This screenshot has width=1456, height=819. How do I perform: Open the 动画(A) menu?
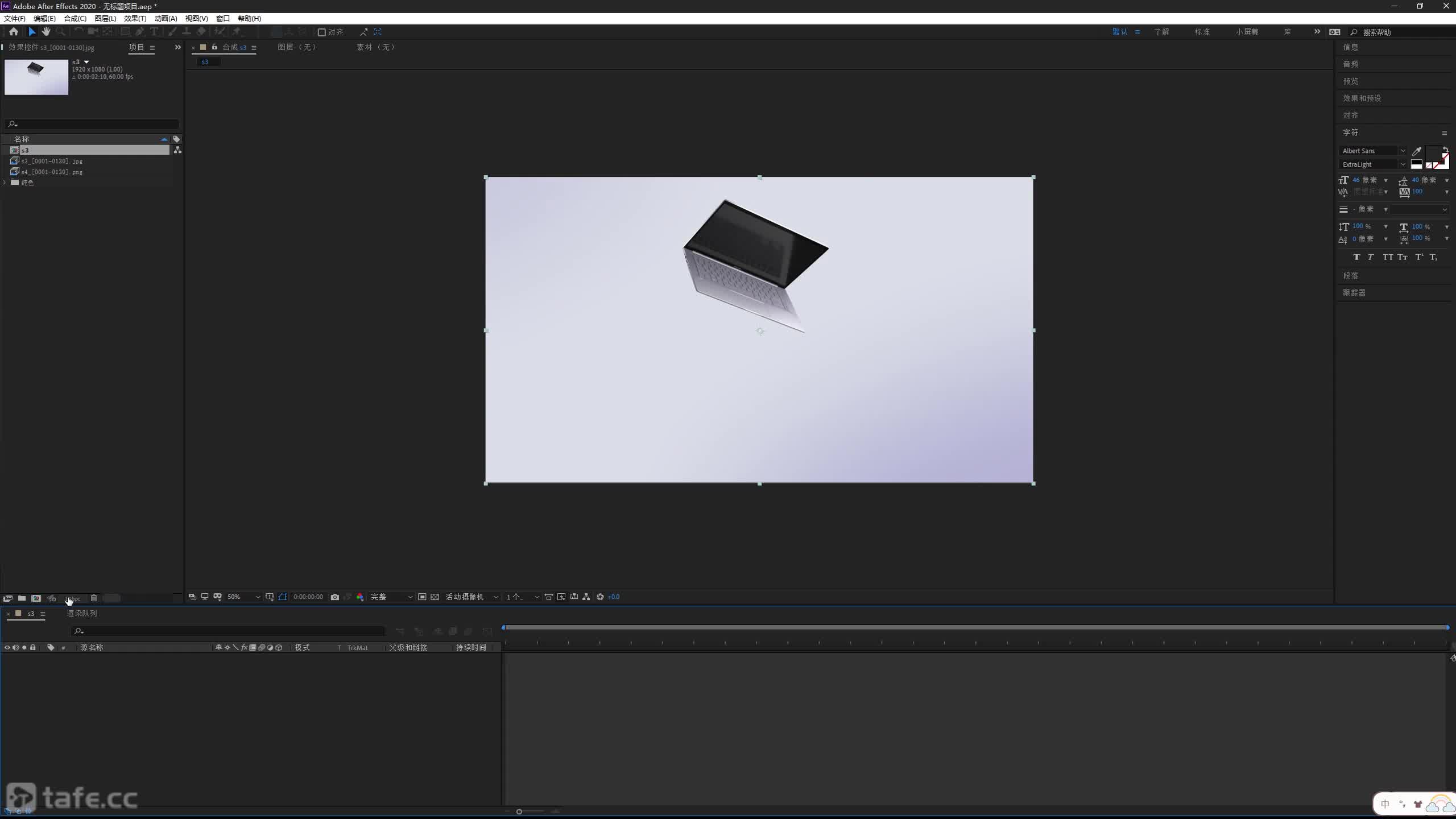pos(166,19)
